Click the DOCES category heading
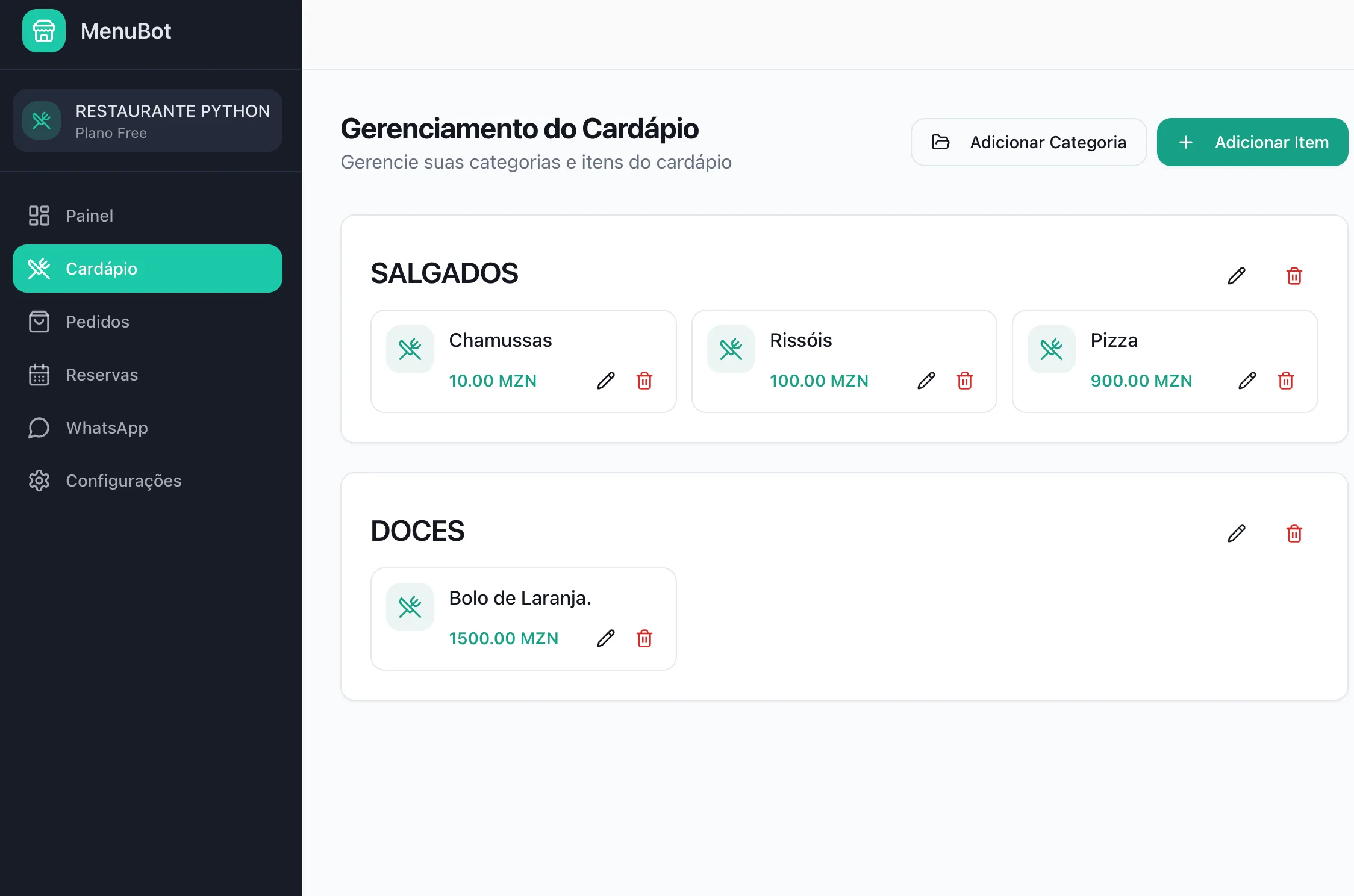The image size is (1354, 896). (x=417, y=531)
